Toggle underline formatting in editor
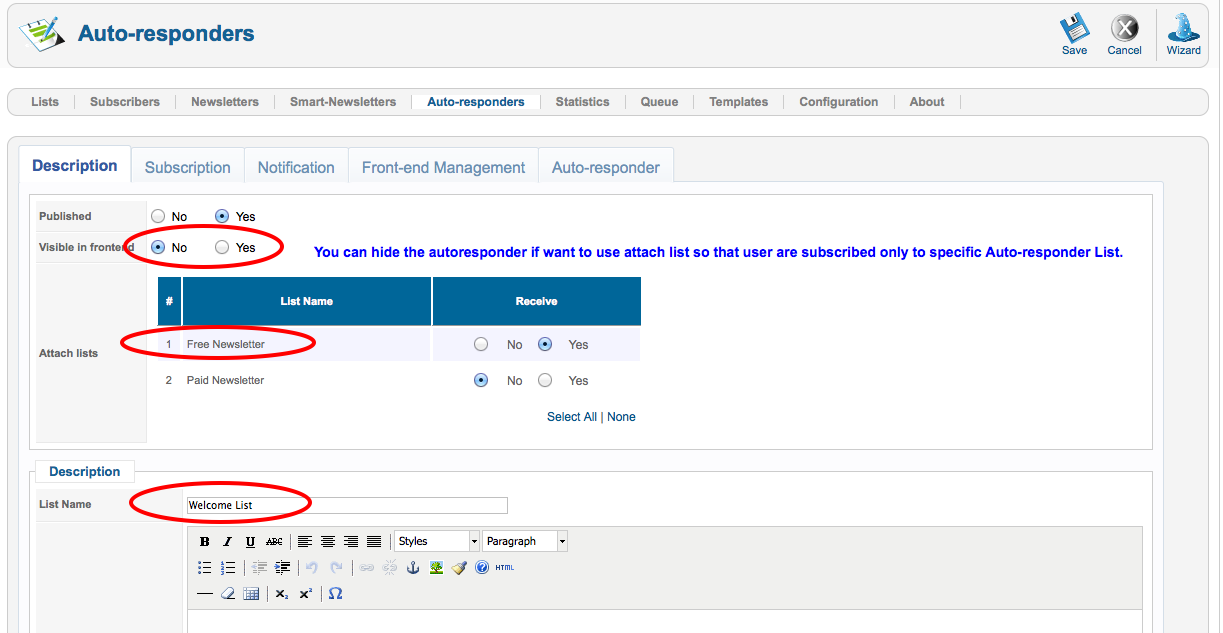Screen dimensions: 1223x633 pyautogui.click(x=250, y=541)
